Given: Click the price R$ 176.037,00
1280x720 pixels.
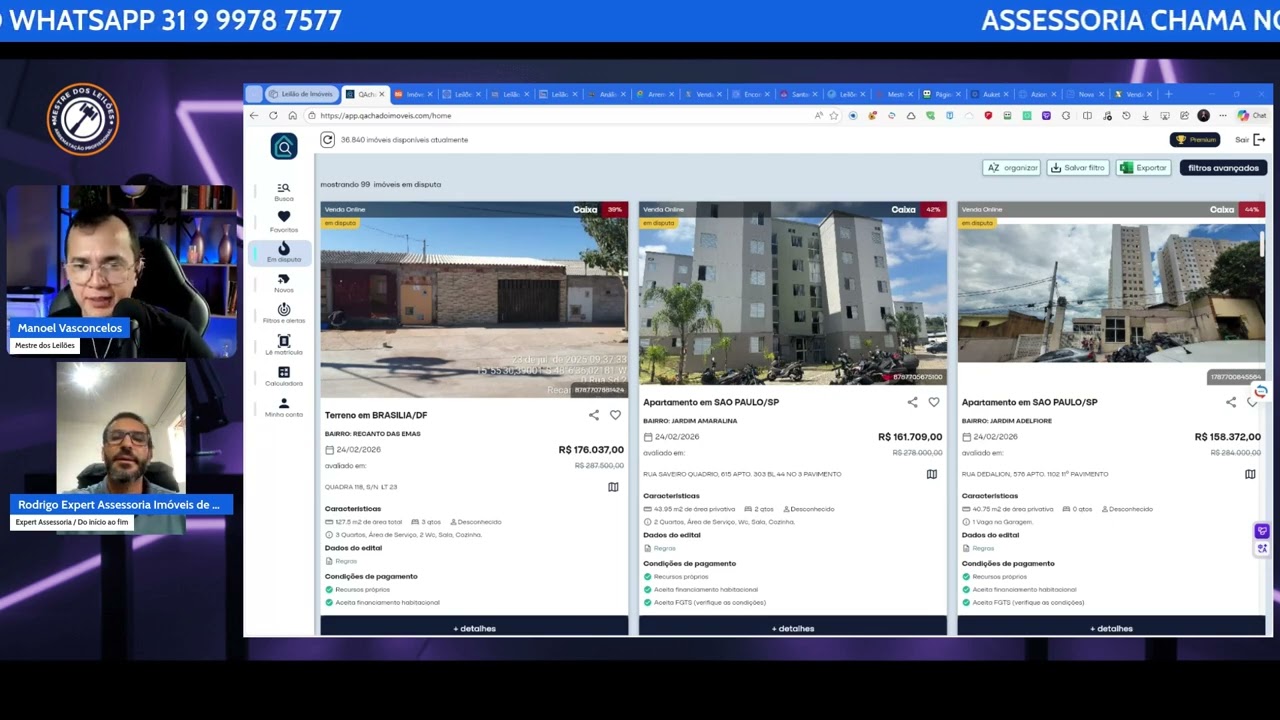Looking at the screenshot, I should [591, 450].
